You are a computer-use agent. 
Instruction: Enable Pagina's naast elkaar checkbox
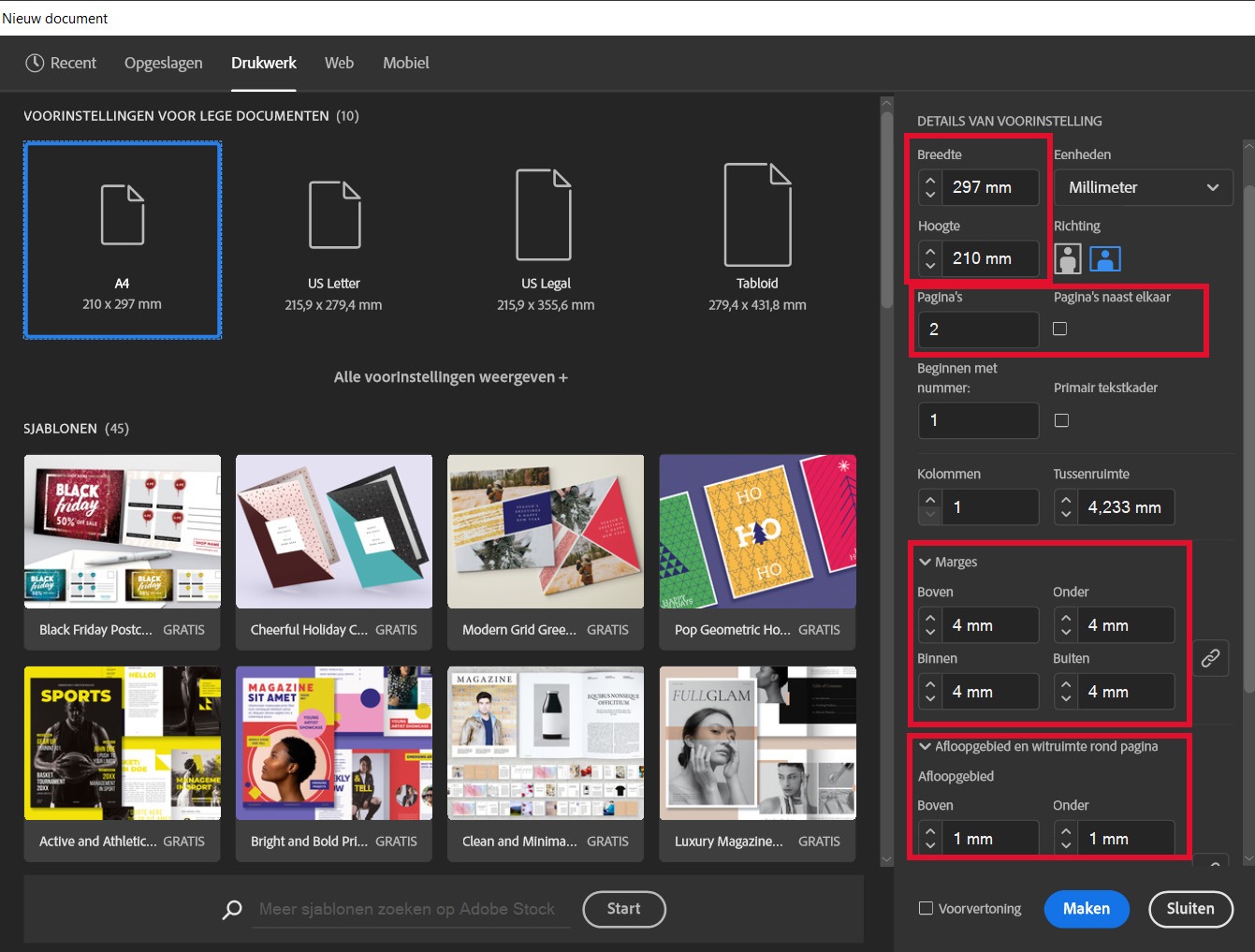pyautogui.click(x=1060, y=329)
